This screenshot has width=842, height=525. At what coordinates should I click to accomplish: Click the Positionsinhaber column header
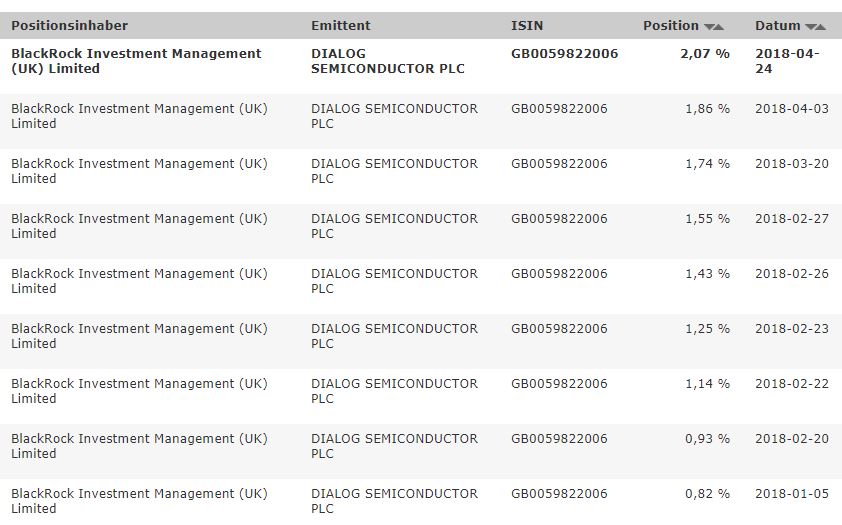(x=70, y=26)
